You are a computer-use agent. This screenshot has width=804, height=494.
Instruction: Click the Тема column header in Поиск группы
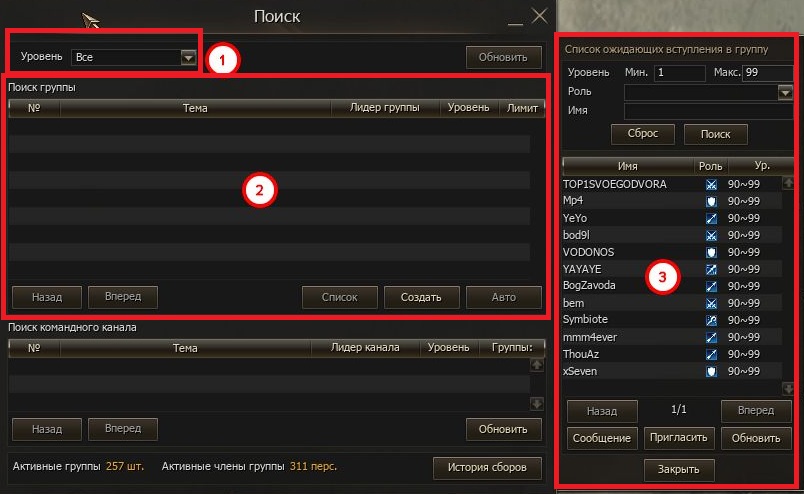click(195, 108)
